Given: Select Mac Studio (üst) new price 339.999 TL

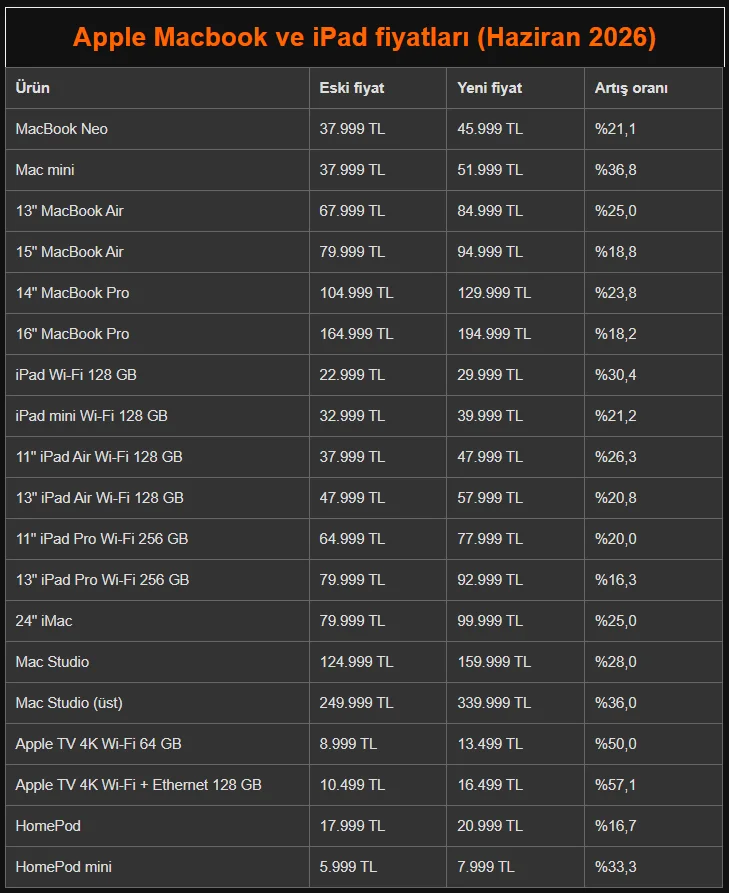Looking at the screenshot, I should [494, 703].
